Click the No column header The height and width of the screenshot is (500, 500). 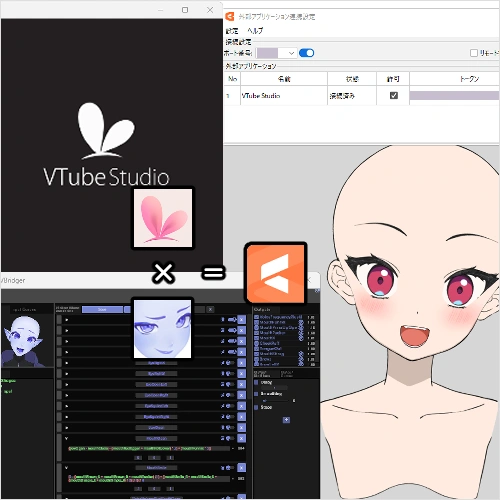[232, 79]
